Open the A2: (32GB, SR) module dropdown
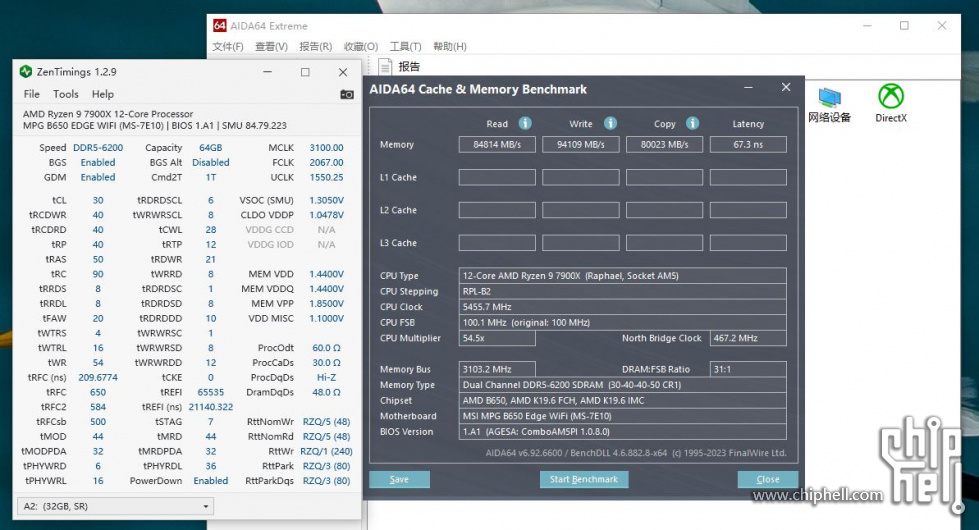 [115, 506]
